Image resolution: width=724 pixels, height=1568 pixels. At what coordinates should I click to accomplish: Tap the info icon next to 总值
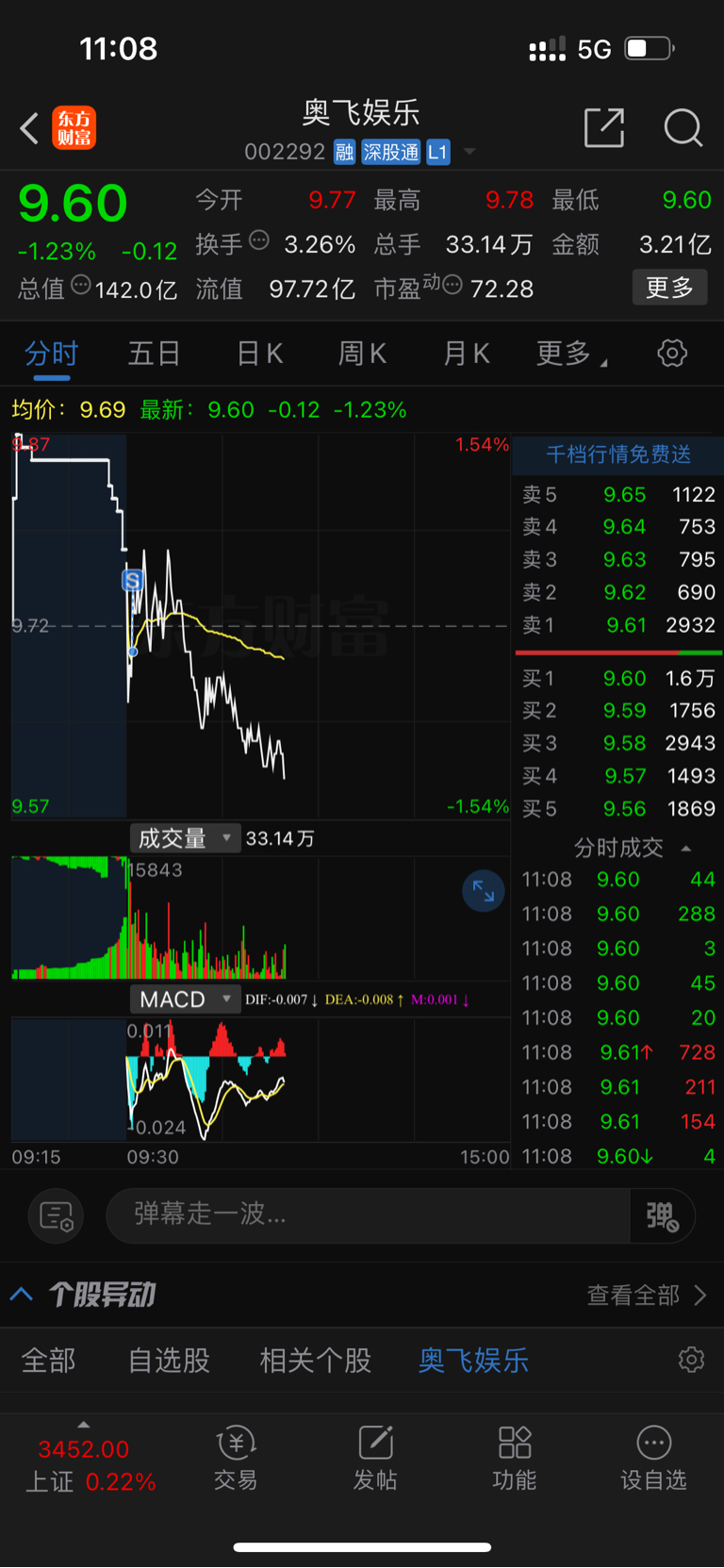pyautogui.click(x=81, y=285)
